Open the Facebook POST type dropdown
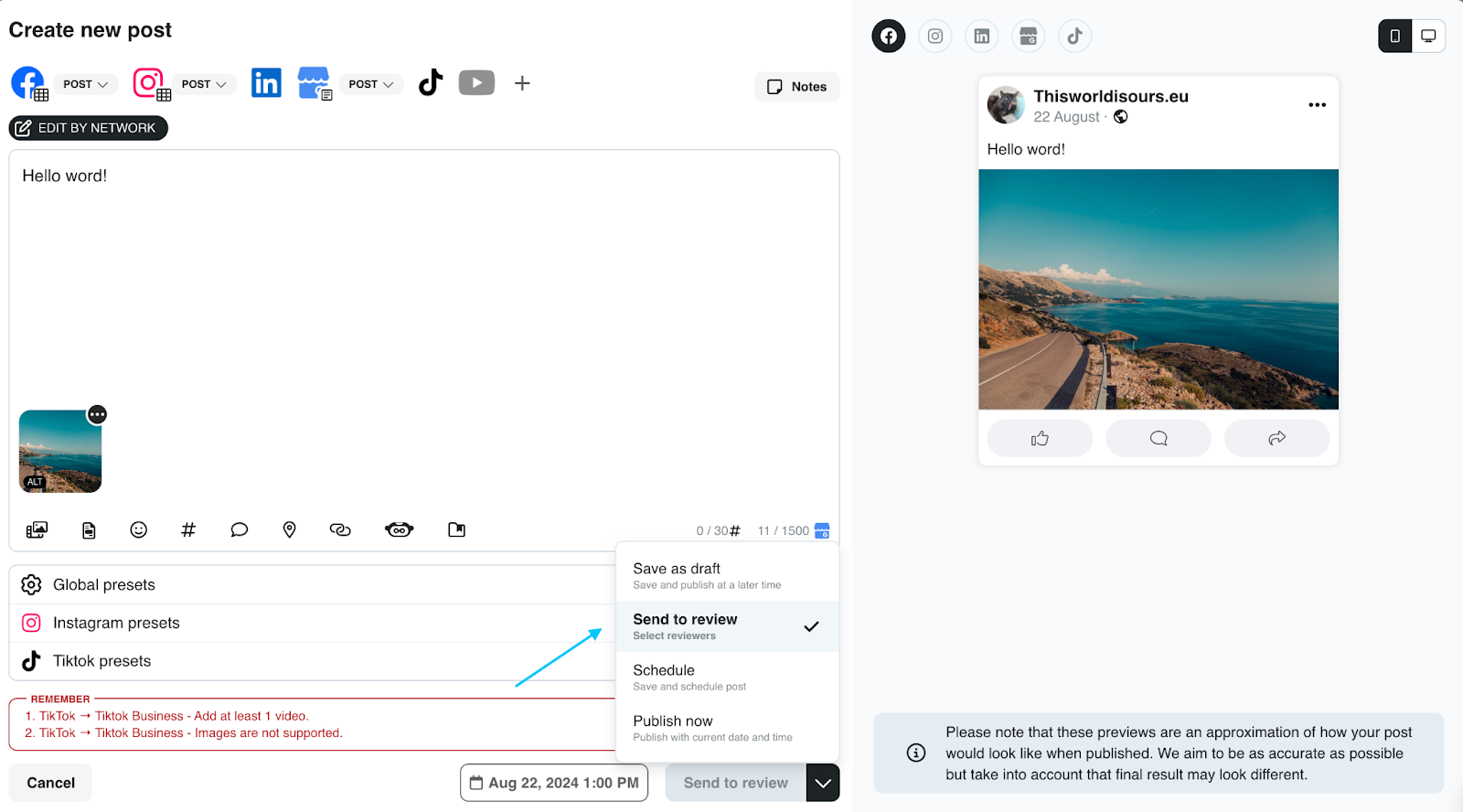The image size is (1463, 812). coord(86,84)
